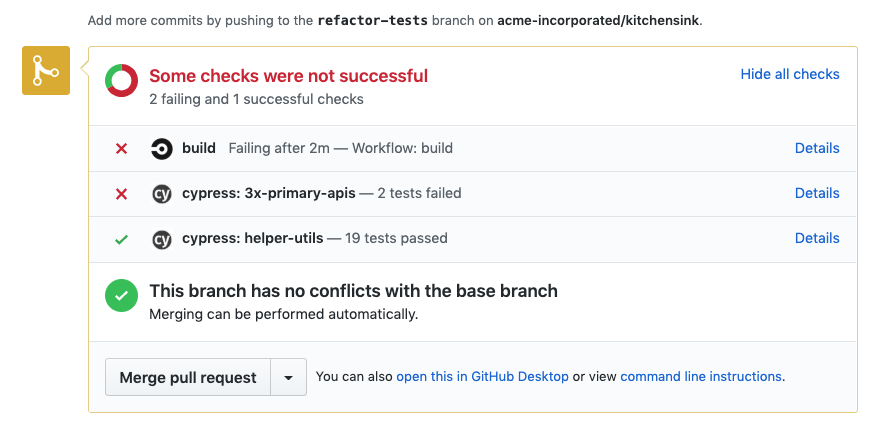Click Cypress icon for helper-utils check
Screen dimensions: 887x426
tap(161, 239)
